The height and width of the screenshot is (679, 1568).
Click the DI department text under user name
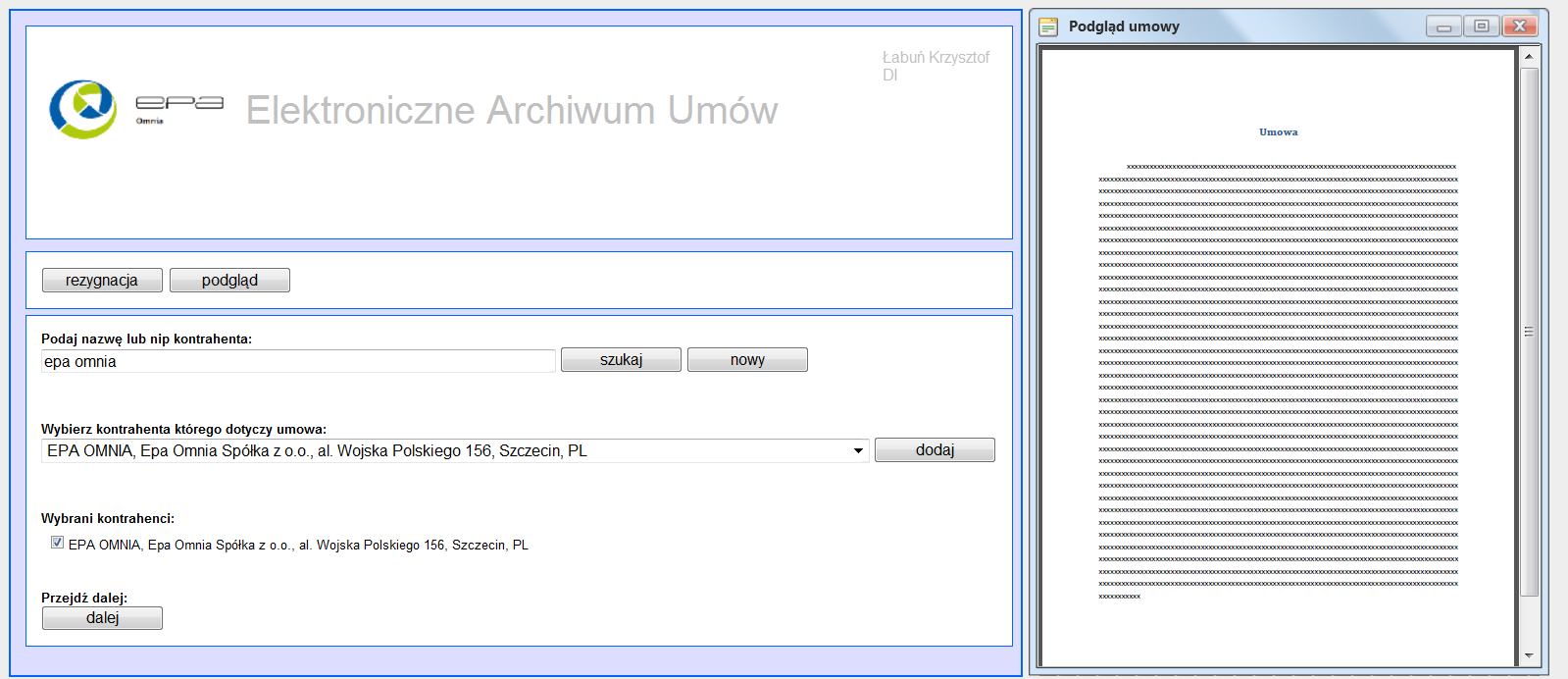coord(889,75)
